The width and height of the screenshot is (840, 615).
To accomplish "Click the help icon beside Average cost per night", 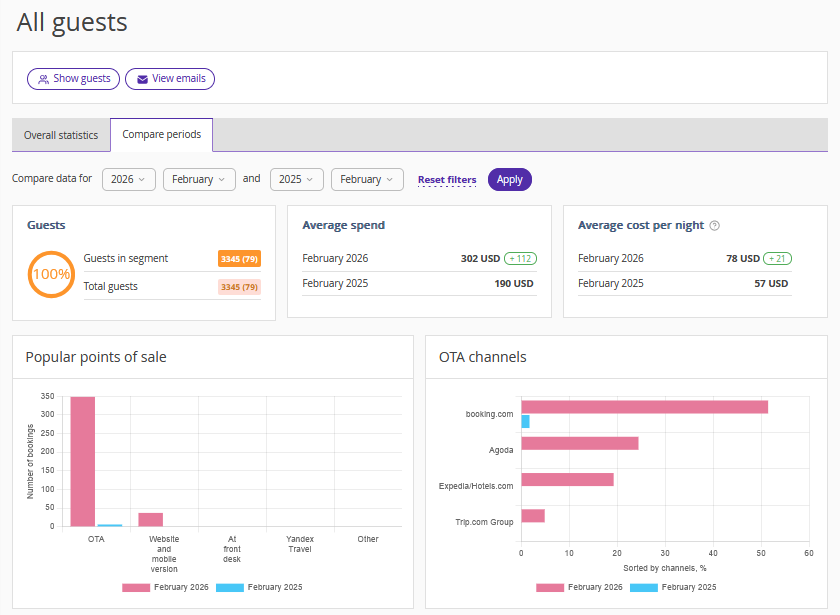I will (x=714, y=226).
